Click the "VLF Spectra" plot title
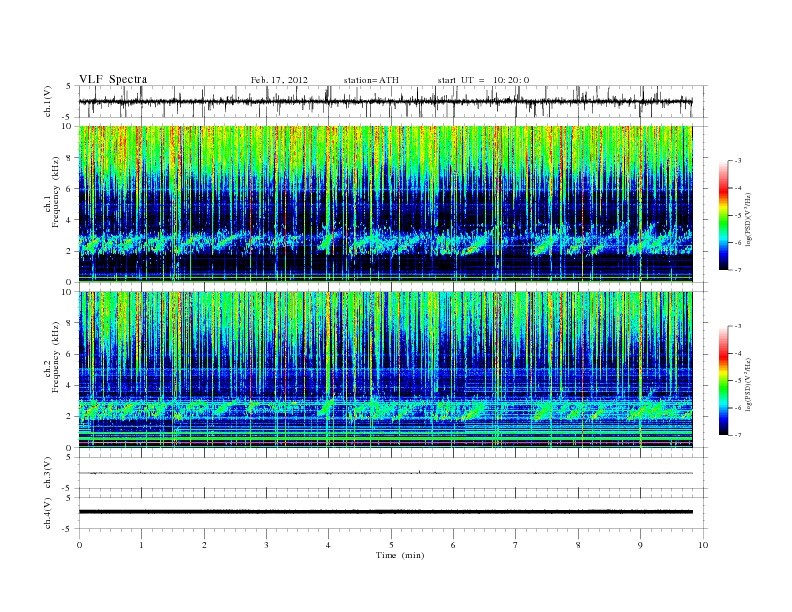 [113, 79]
